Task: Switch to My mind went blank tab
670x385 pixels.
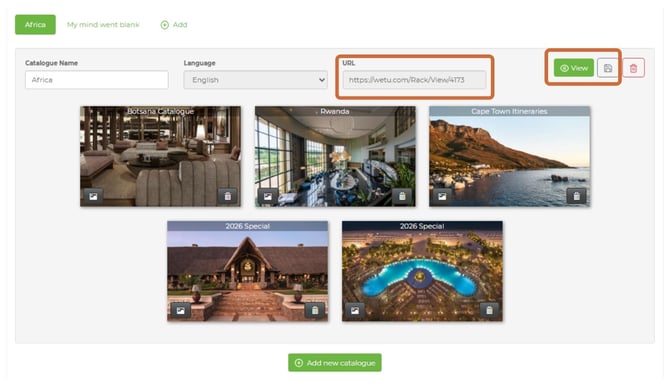Action: point(103,25)
